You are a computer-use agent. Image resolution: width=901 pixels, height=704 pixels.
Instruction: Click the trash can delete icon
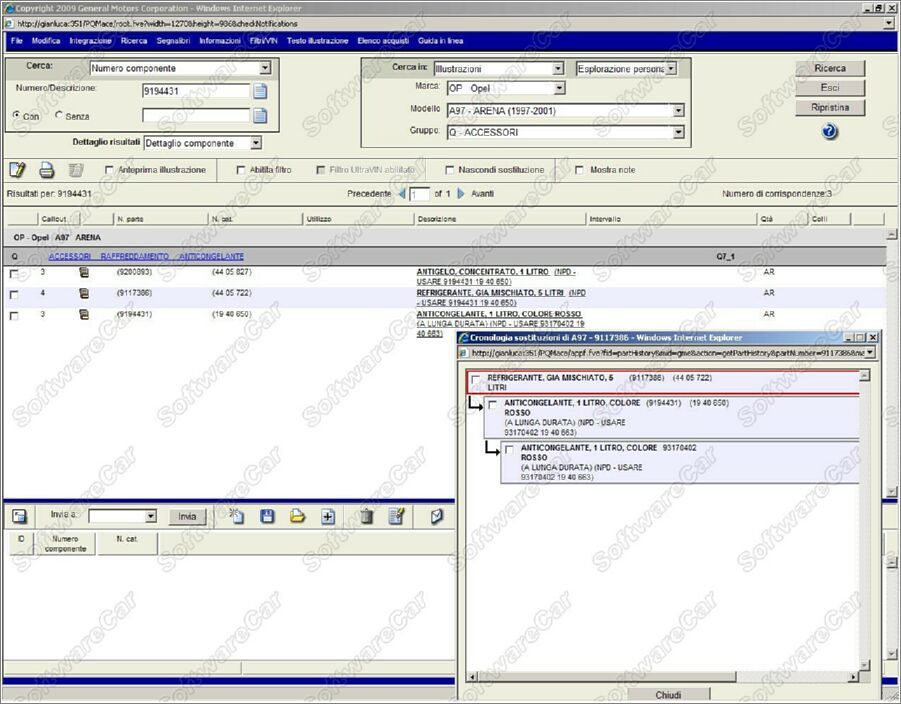pos(366,516)
